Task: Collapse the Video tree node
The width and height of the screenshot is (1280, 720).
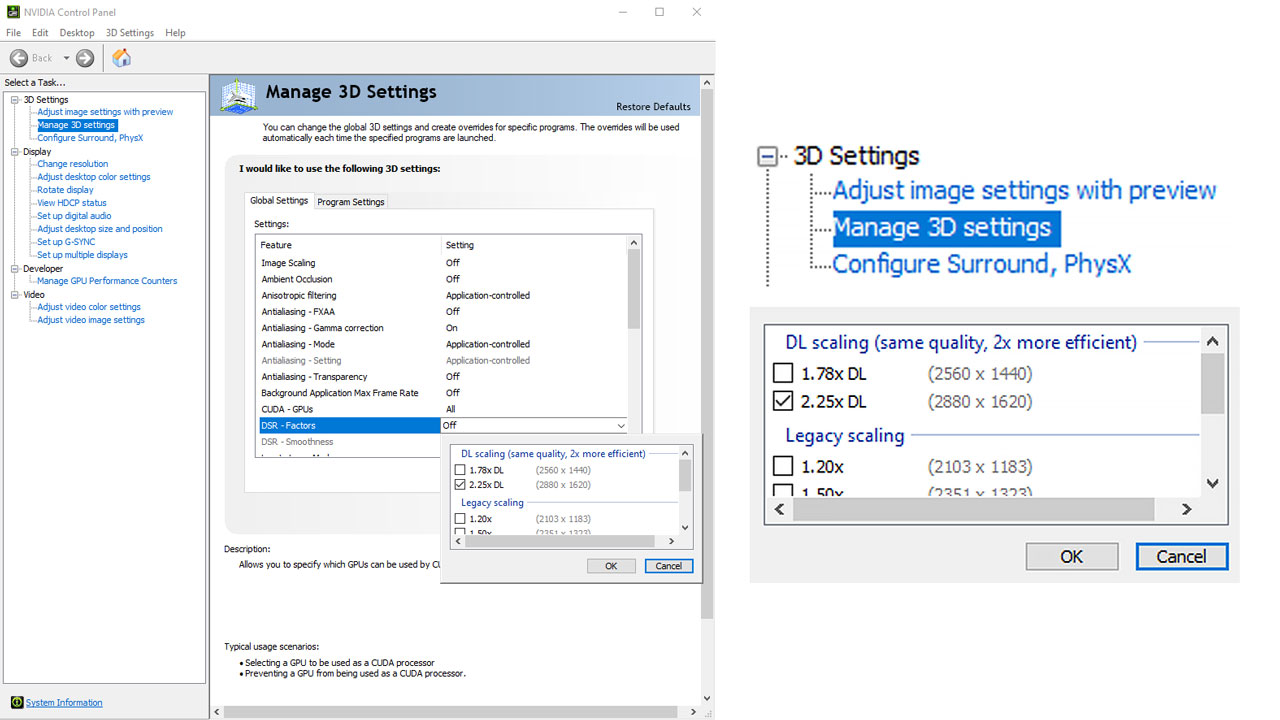Action: pyautogui.click(x=15, y=295)
